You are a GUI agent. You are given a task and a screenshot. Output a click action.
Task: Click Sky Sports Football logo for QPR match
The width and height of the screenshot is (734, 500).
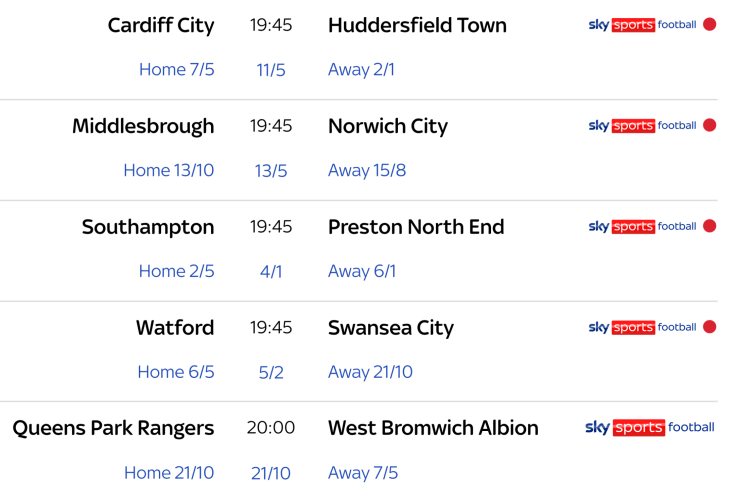649,428
